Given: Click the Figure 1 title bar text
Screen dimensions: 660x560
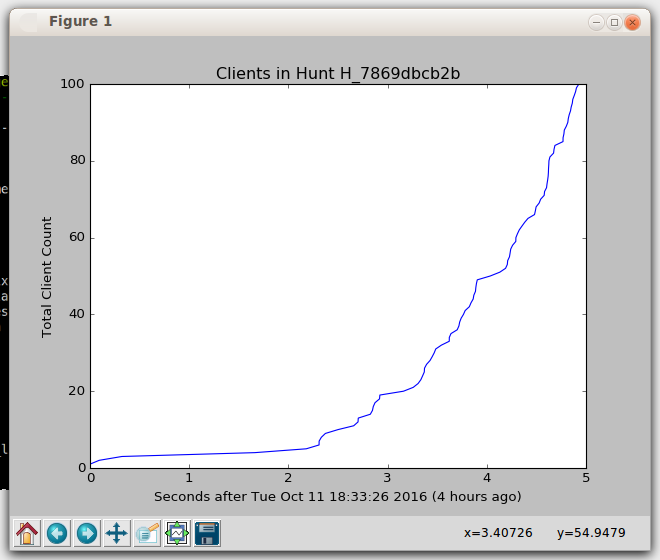Looking at the screenshot, I should click(80, 21).
